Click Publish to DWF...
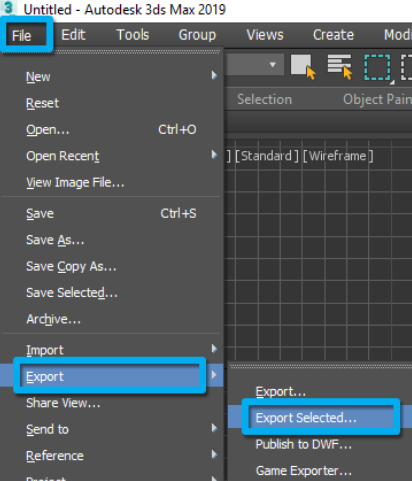This screenshot has width=412, height=481. click(x=320, y=444)
